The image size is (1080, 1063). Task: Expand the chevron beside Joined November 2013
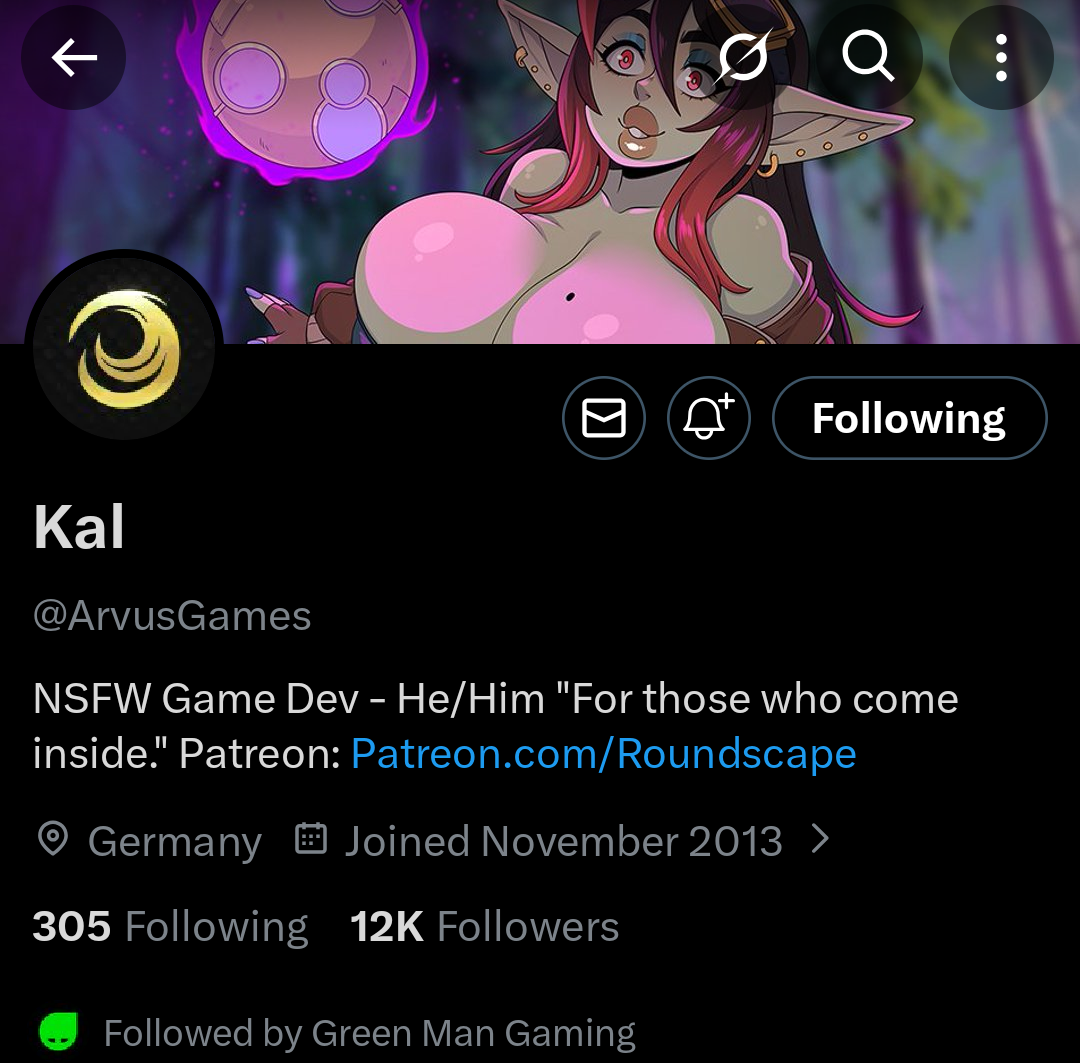(x=820, y=839)
